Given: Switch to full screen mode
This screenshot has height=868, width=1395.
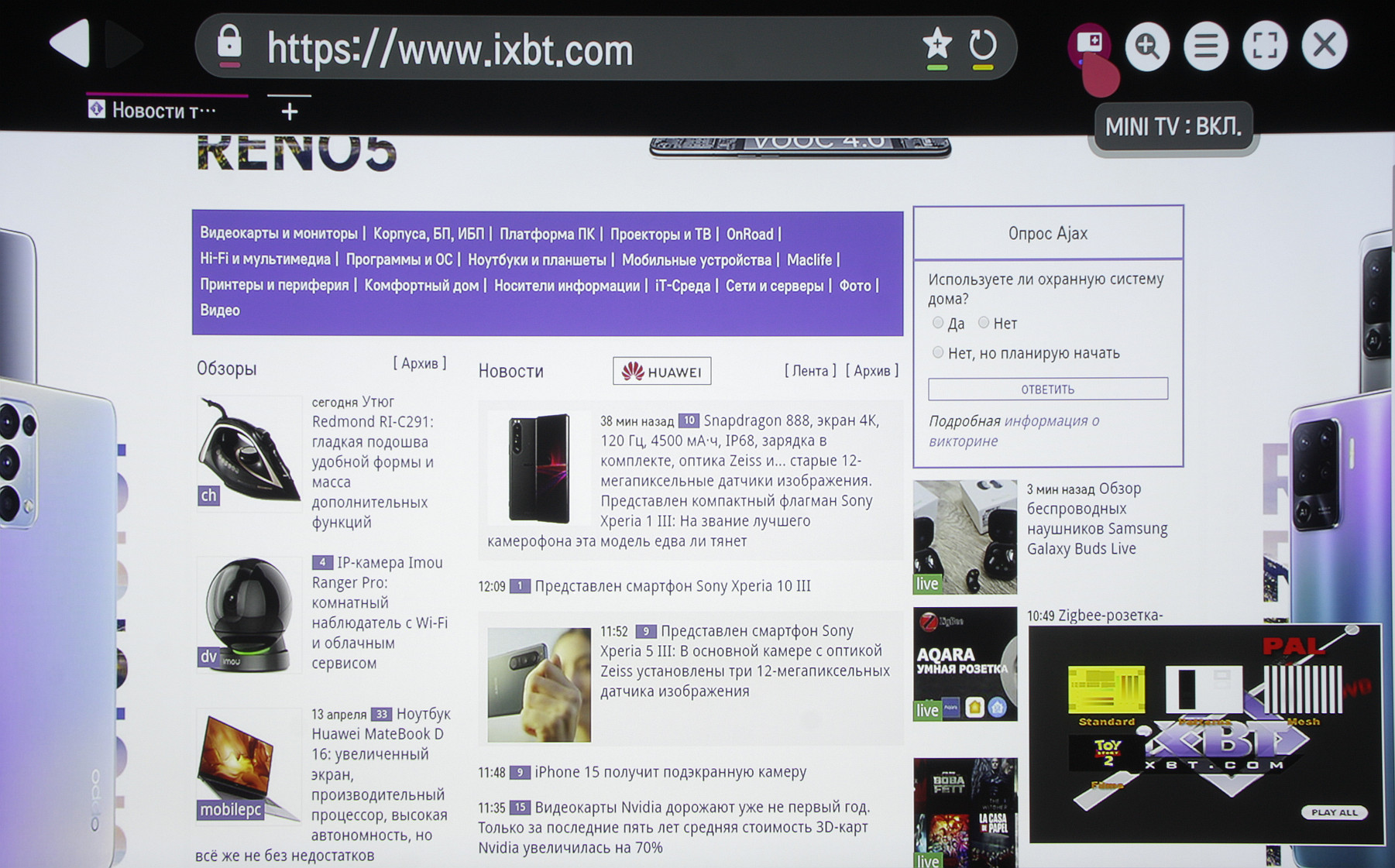Looking at the screenshot, I should [1265, 46].
